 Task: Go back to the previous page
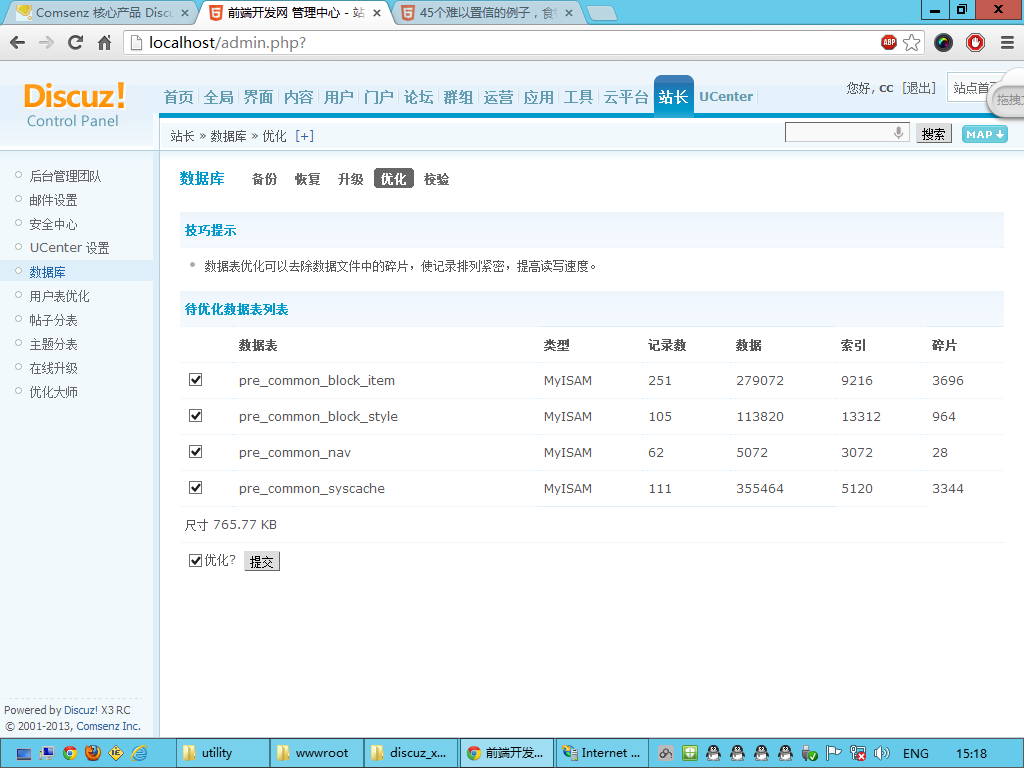pos(18,43)
